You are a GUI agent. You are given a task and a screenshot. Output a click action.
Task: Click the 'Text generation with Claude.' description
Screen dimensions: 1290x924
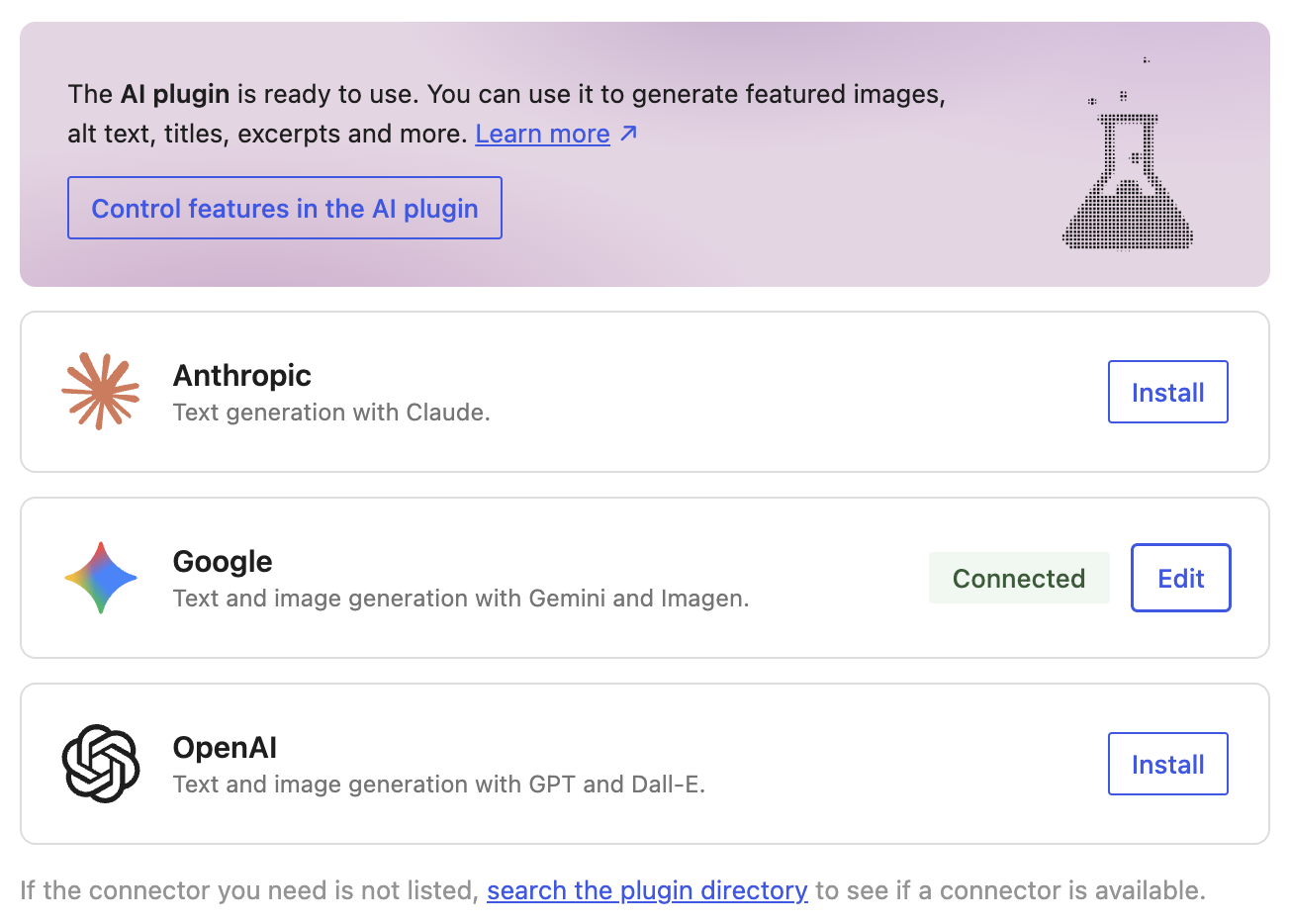pyautogui.click(x=331, y=413)
